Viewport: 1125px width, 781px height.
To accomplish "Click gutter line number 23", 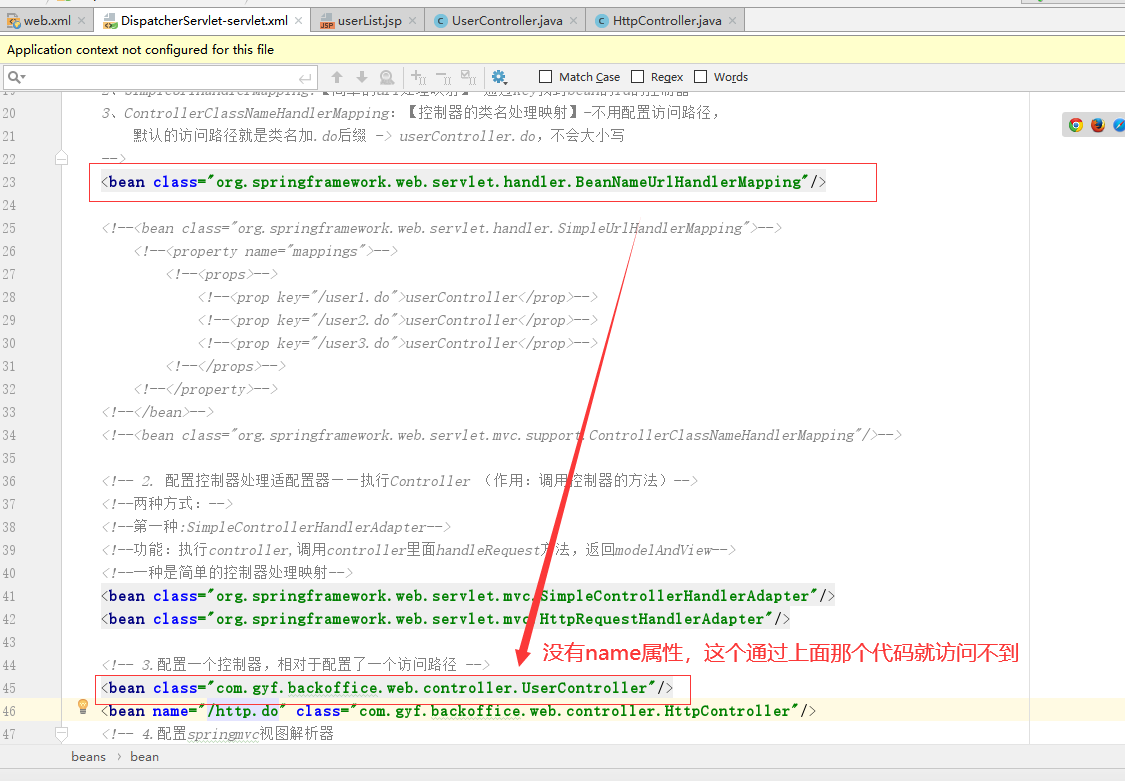I will pyautogui.click(x=9, y=182).
